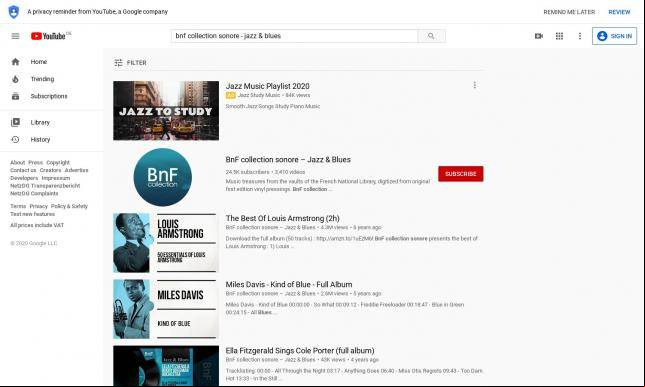This screenshot has height=387, width=645.
Task: Click the Miles Davis track list description
Action: [345, 309]
